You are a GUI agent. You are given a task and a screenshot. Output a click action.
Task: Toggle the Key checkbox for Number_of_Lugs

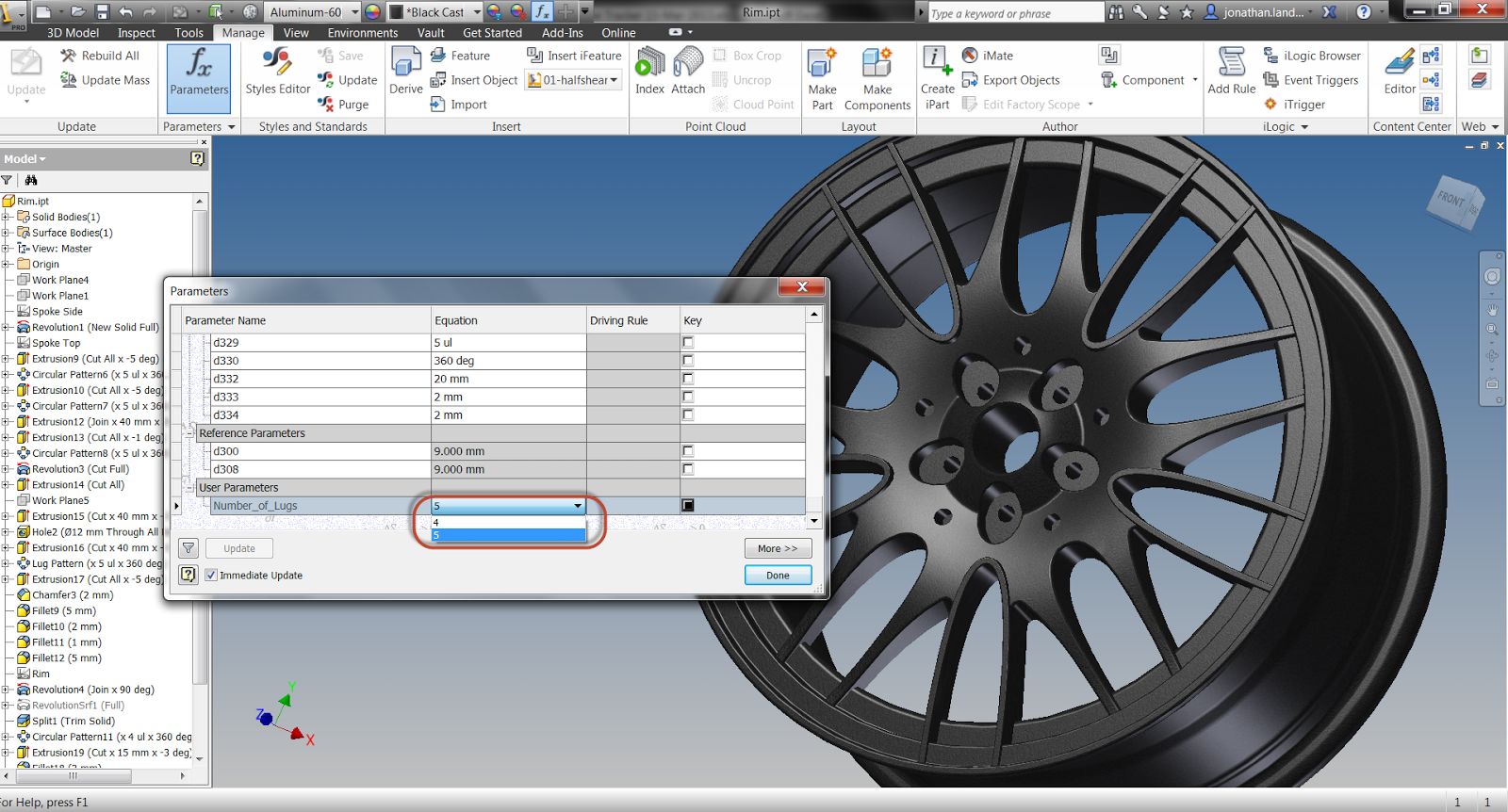pos(688,506)
